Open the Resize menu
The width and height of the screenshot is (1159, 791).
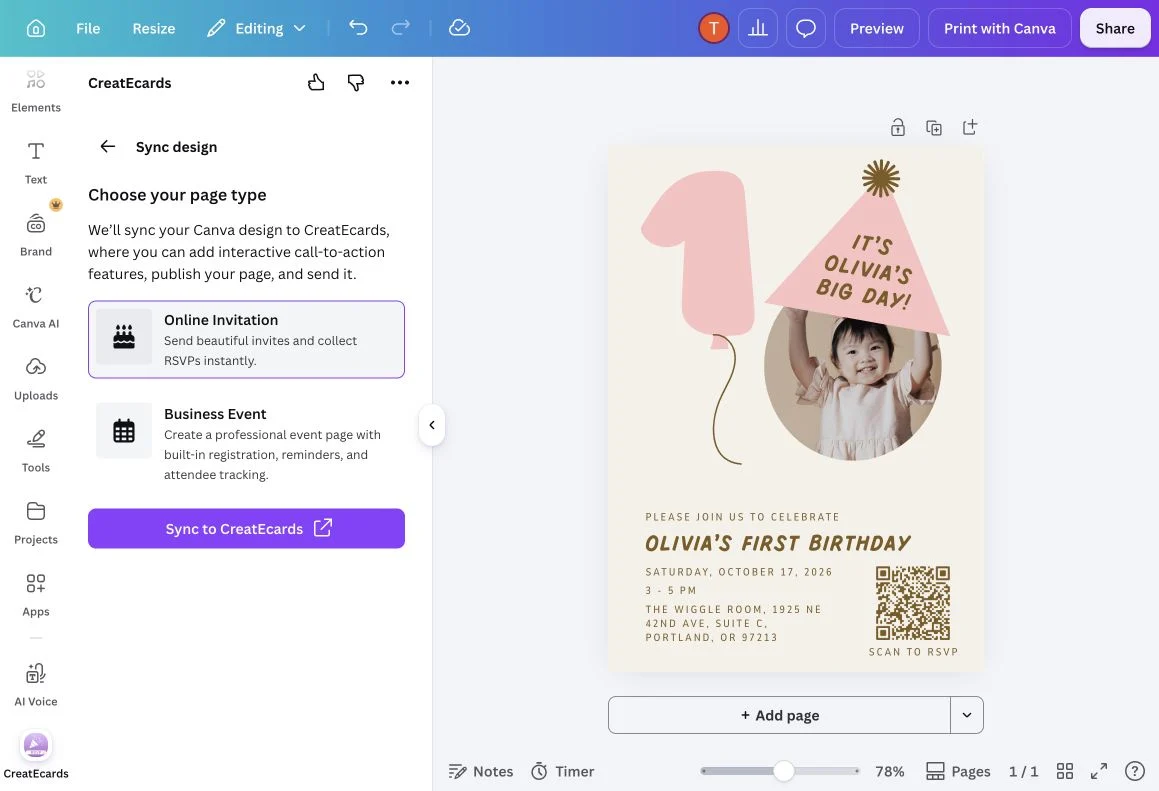[x=154, y=28]
